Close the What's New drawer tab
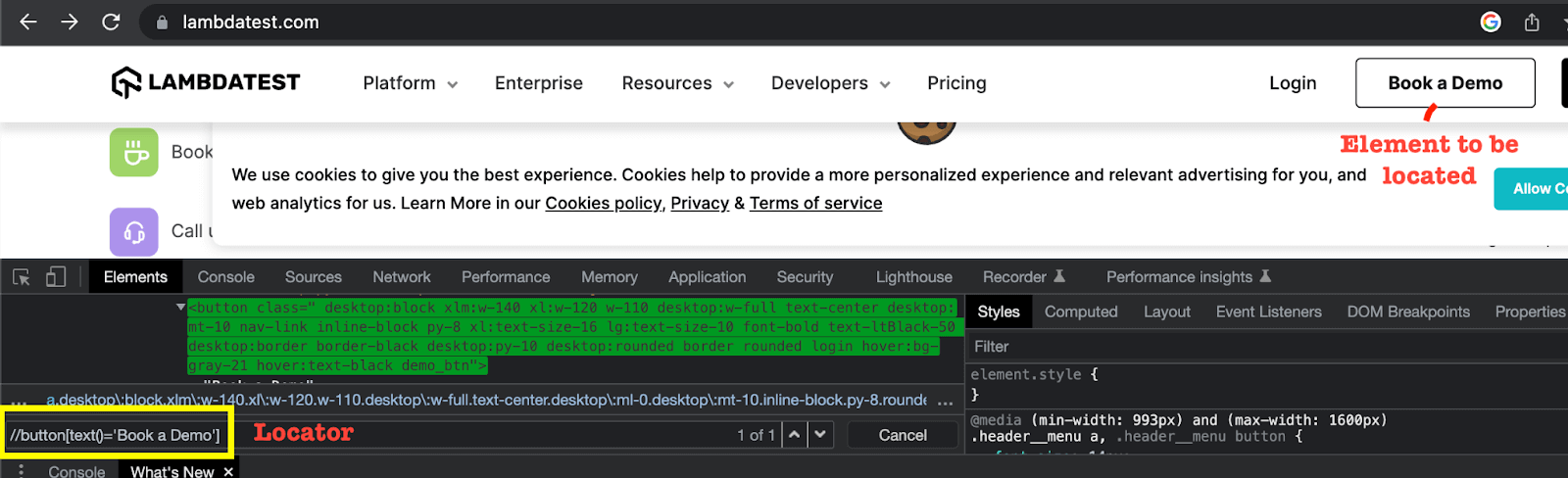The image size is (1568, 478). 228,471
